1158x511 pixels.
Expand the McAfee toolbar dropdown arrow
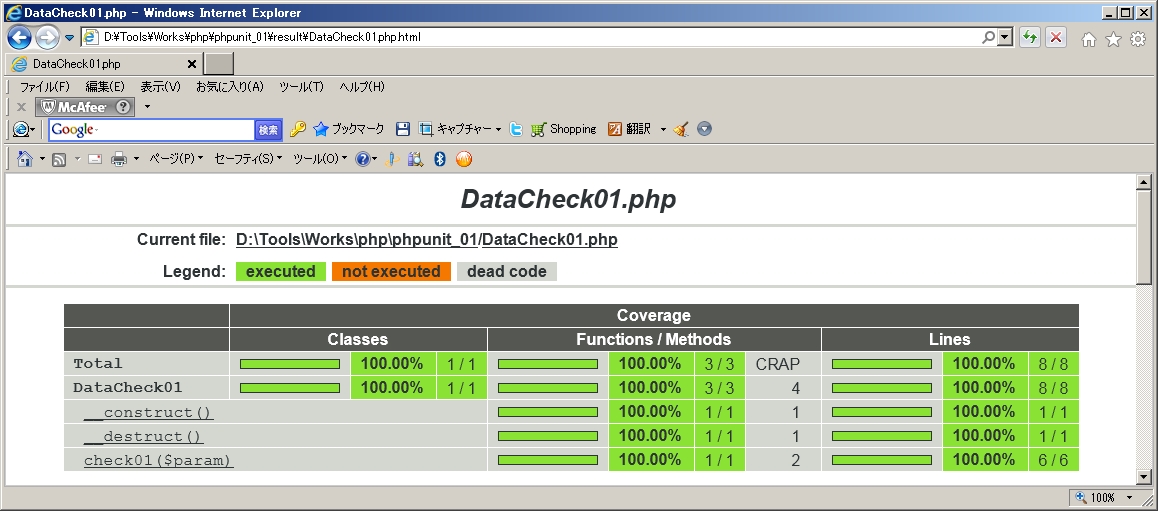147,107
